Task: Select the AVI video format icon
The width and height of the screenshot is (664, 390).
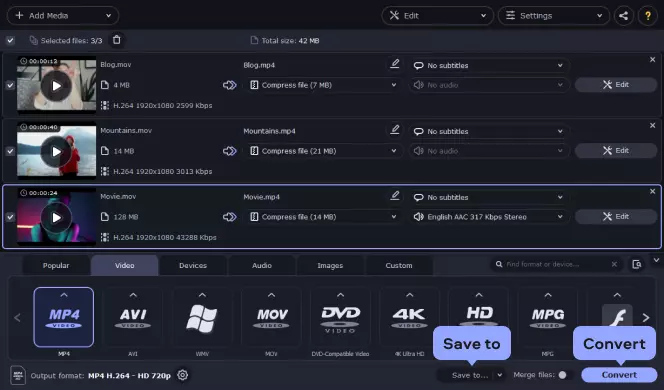Action: [133, 317]
